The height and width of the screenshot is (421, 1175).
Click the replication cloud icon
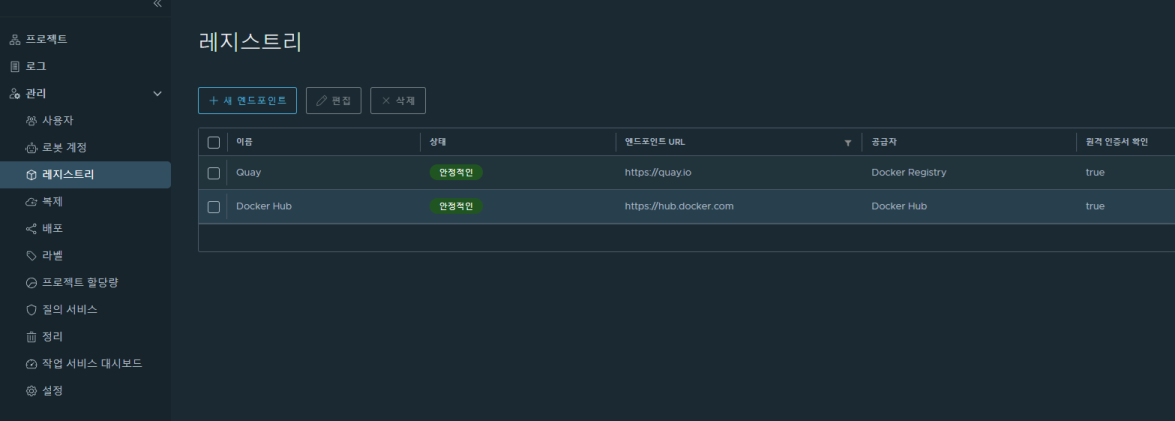point(31,202)
